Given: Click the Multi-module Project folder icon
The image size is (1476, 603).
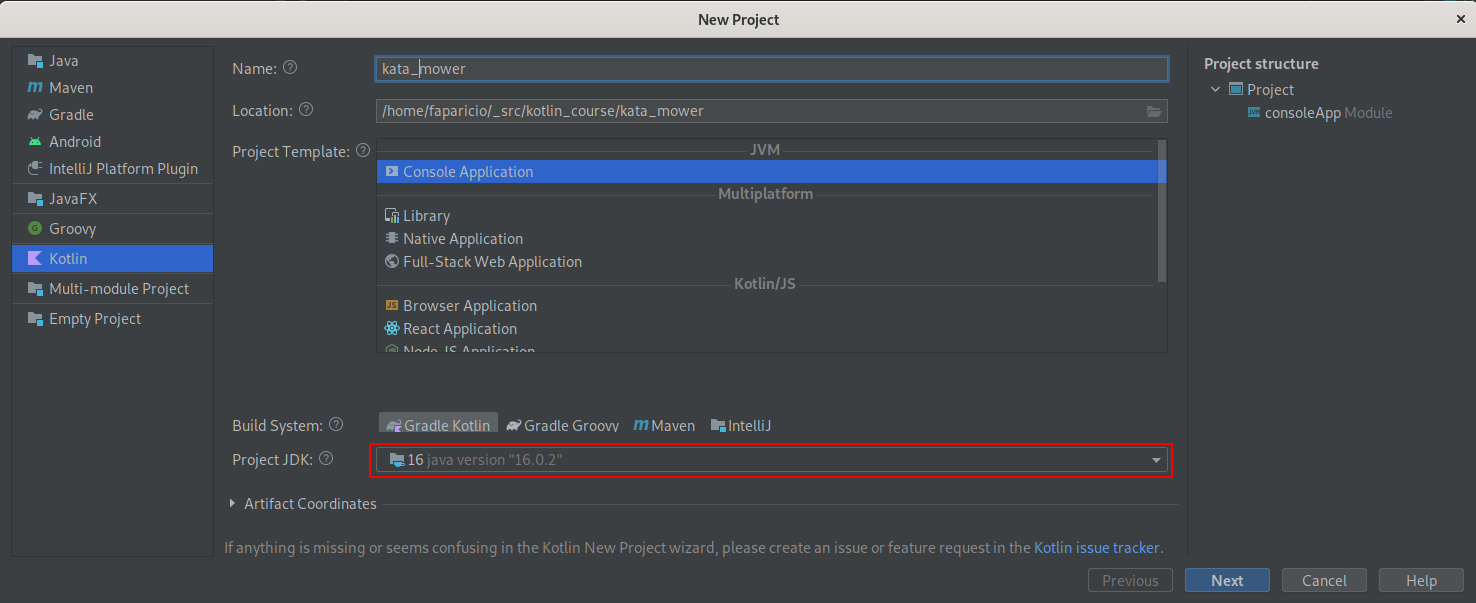Looking at the screenshot, I should click(35, 289).
